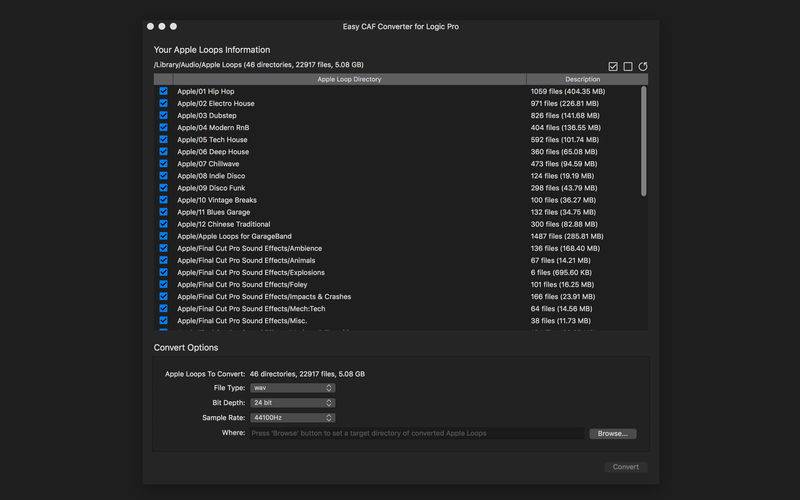
Task: Select the Sound Effects/Foley row text
Action: click(x=242, y=284)
